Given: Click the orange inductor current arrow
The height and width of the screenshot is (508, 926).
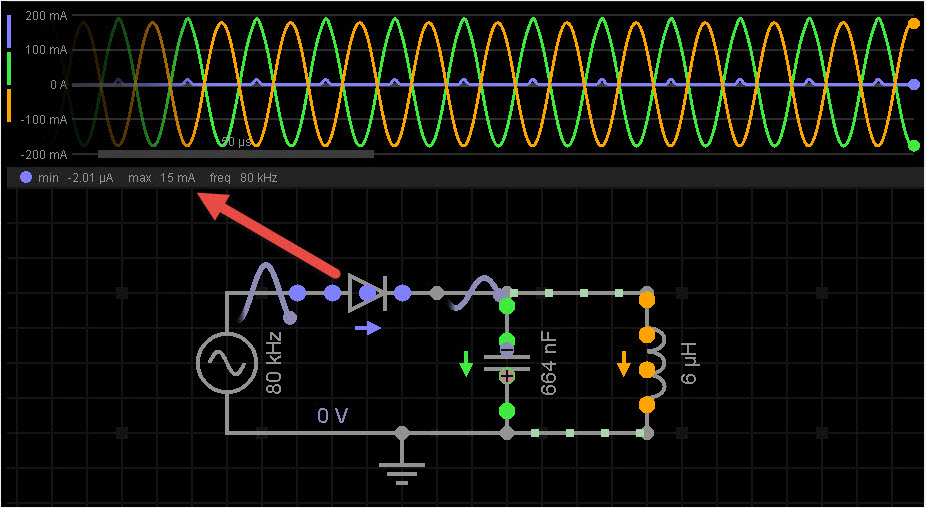Looking at the screenshot, I should coord(623,363).
